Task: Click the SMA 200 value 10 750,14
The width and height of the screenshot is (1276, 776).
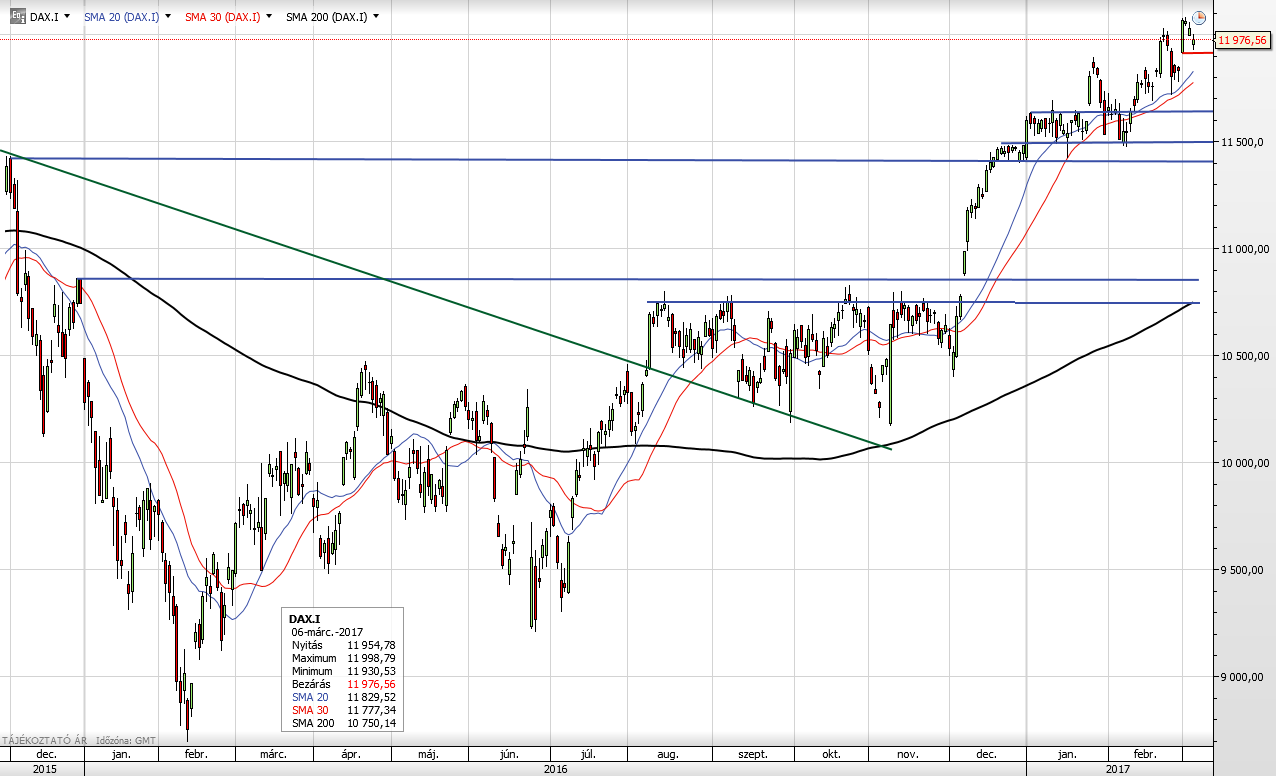Action: [371, 723]
